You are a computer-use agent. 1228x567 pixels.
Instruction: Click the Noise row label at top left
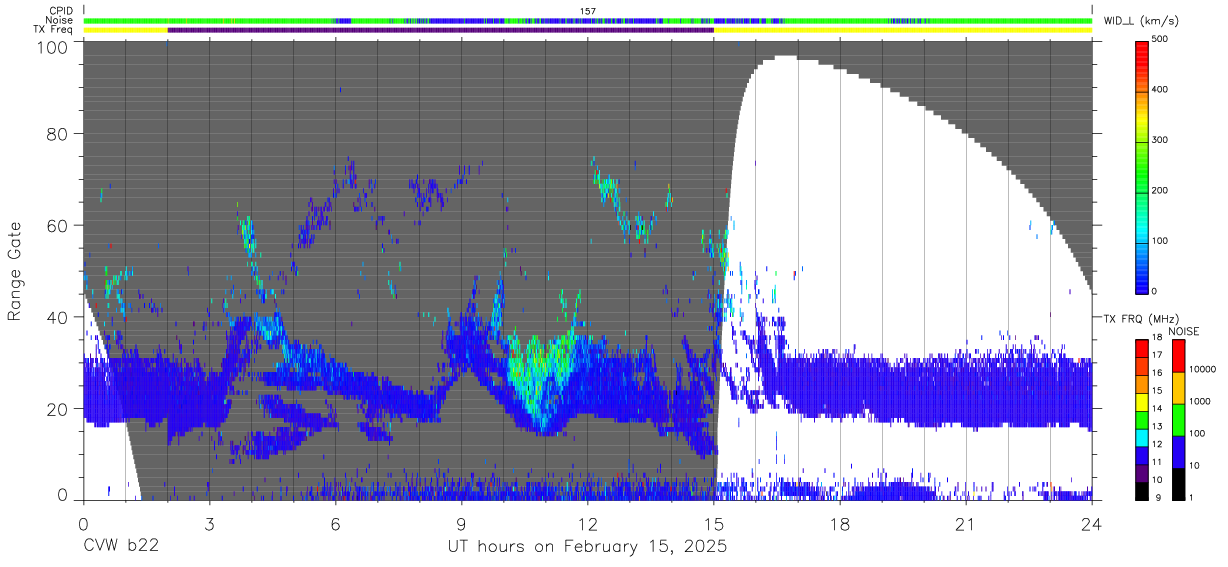tap(60, 20)
